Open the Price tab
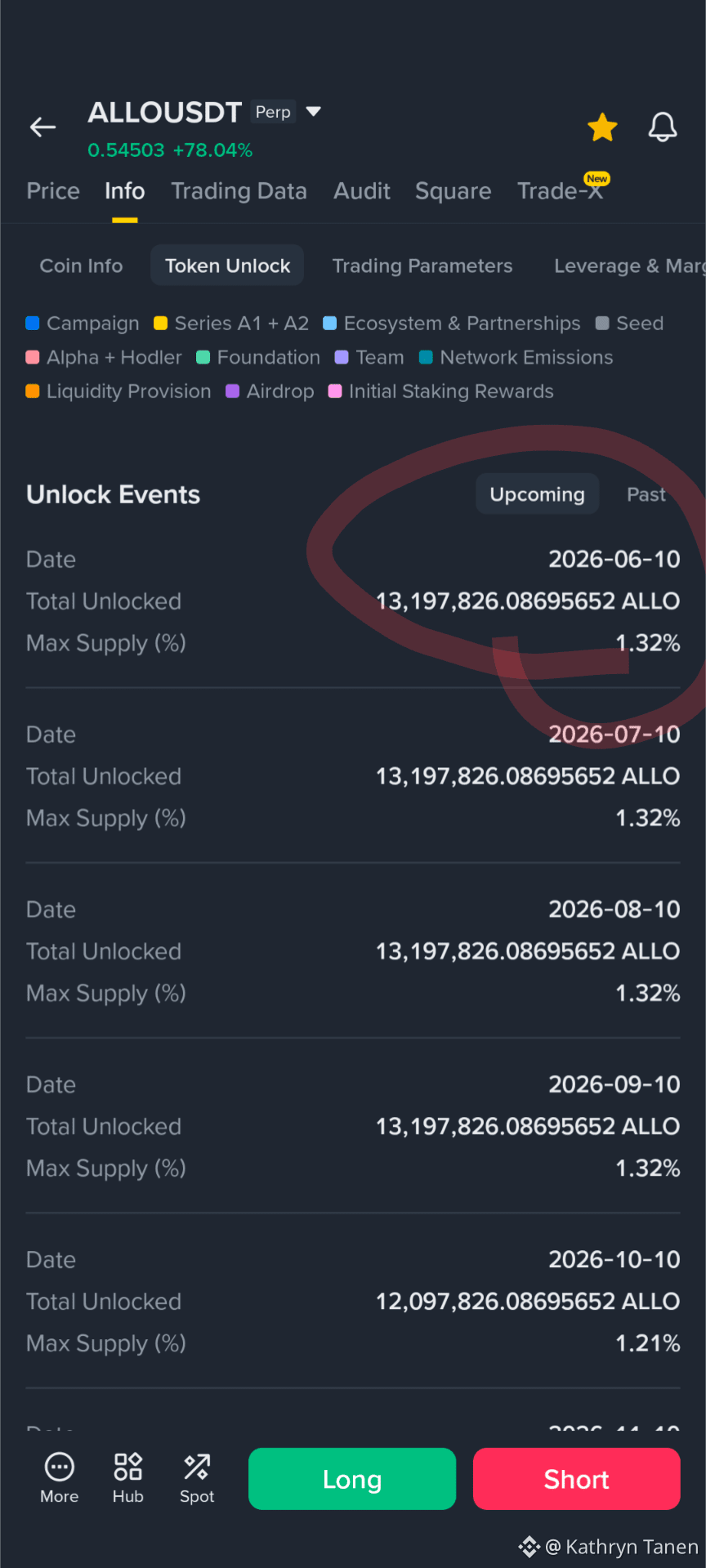 coord(53,191)
